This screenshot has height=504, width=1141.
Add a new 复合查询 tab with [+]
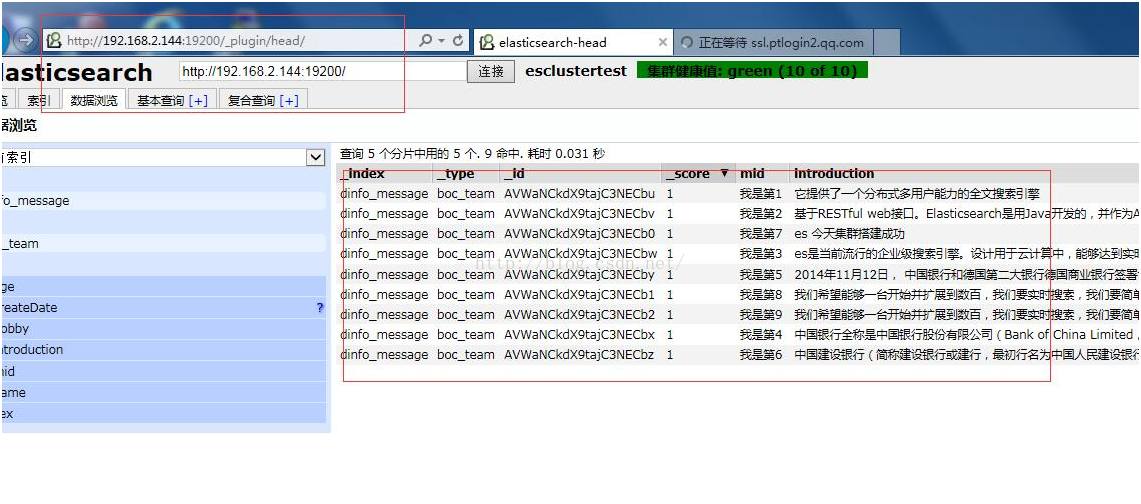pyautogui.click(x=289, y=100)
